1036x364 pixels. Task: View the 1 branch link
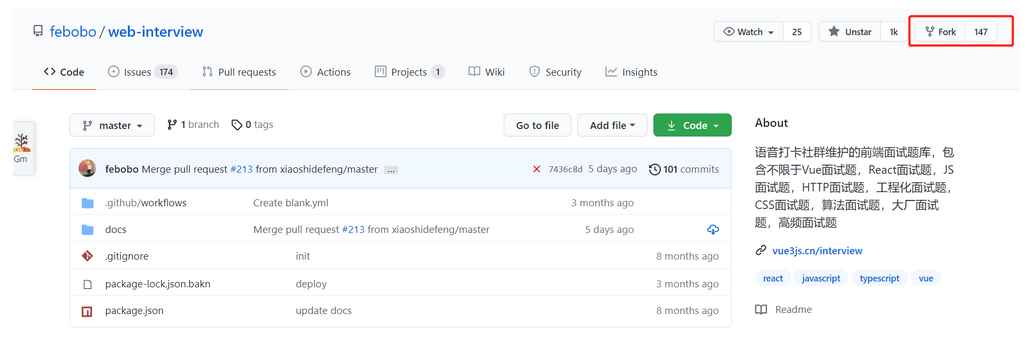[x=193, y=124]
